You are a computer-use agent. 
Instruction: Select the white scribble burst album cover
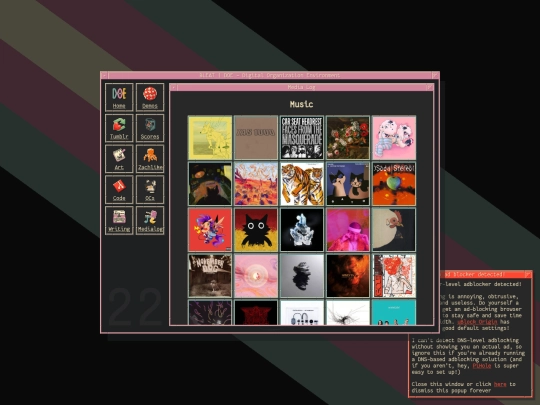coord(348,312)
